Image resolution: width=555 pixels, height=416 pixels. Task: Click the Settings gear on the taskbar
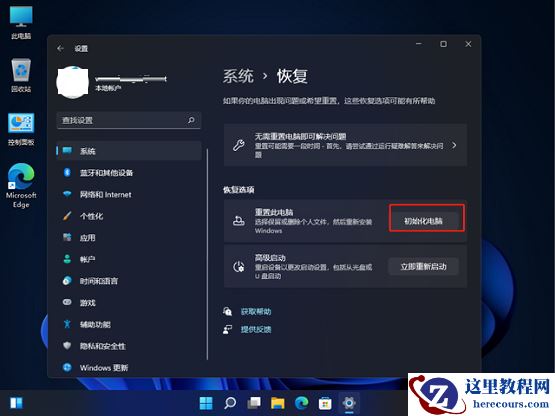tap(349, 403)
